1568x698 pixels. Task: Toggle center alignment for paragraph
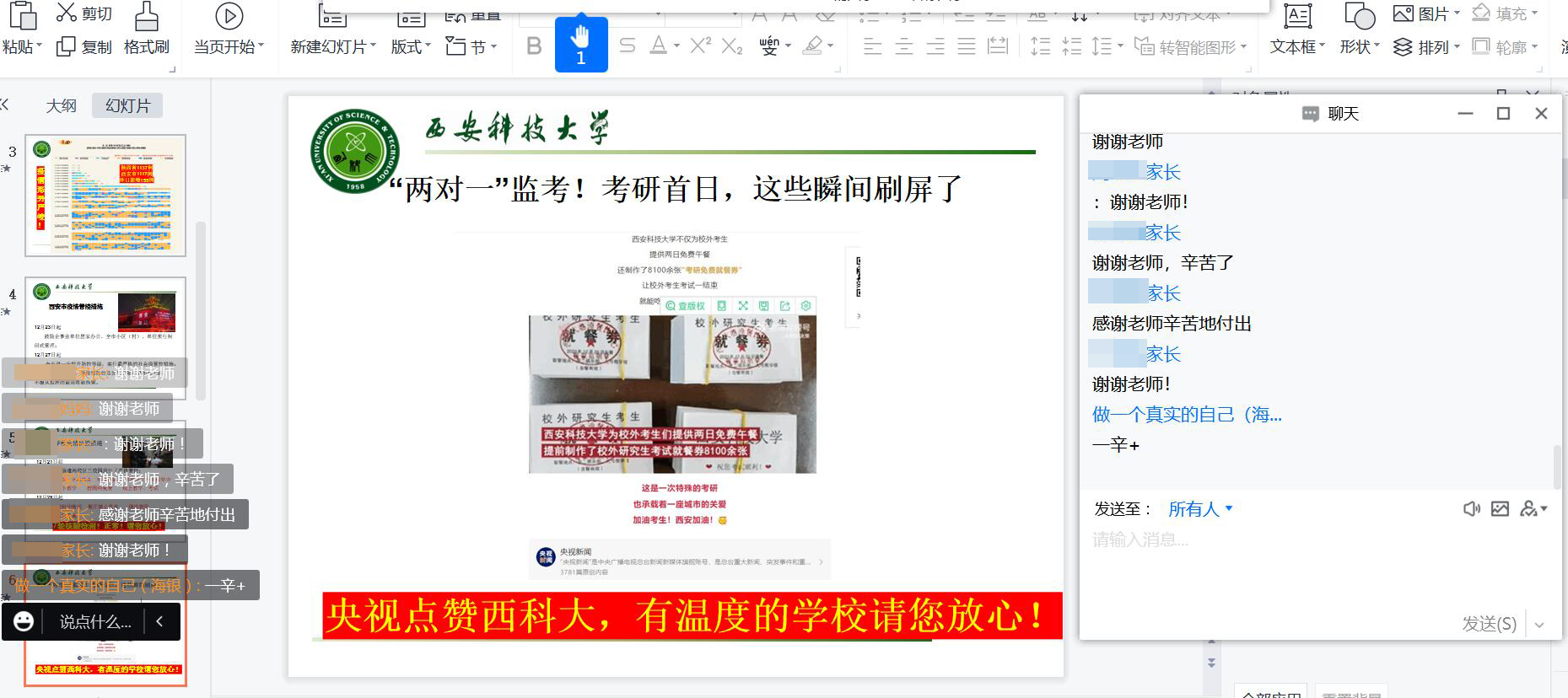click(x=904, y=46)
